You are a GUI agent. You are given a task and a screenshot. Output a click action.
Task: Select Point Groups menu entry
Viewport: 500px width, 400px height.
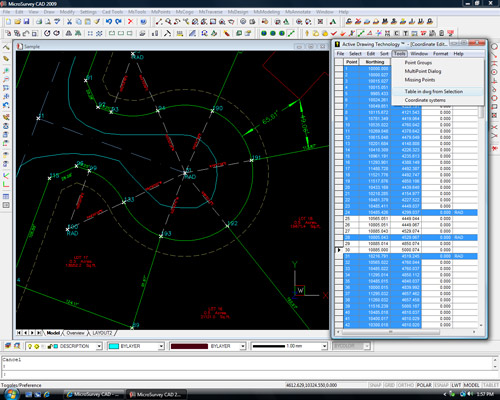click(418, 63)
